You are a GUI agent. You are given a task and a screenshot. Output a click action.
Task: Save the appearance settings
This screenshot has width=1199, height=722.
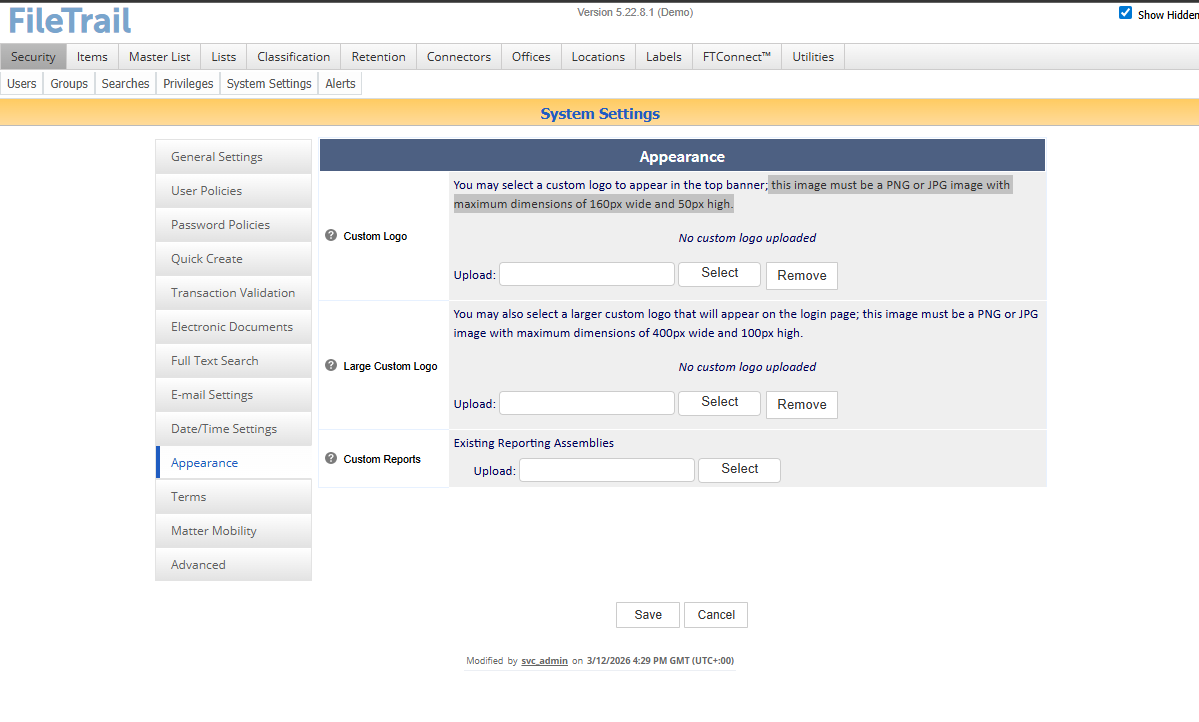[648, 615]
